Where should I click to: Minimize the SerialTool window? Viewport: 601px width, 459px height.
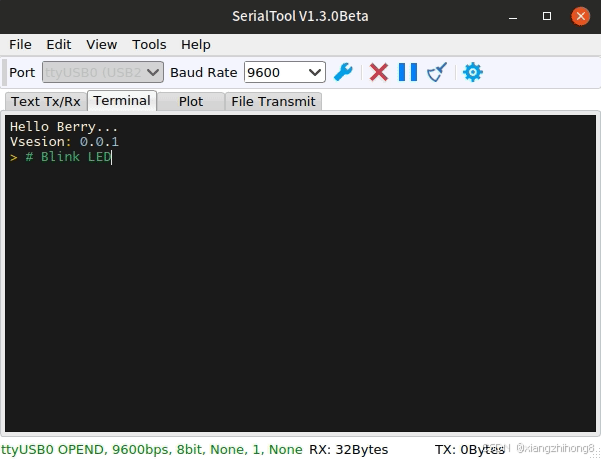[x=513, y=16]
